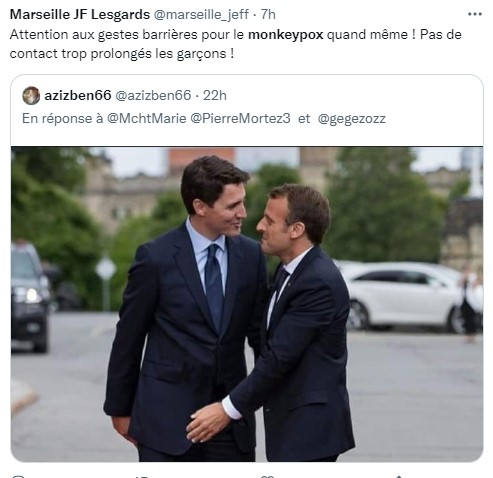Click the @marseille_jeff handle
The width and height of the screenshot is (493, 478).
[201, 15]
